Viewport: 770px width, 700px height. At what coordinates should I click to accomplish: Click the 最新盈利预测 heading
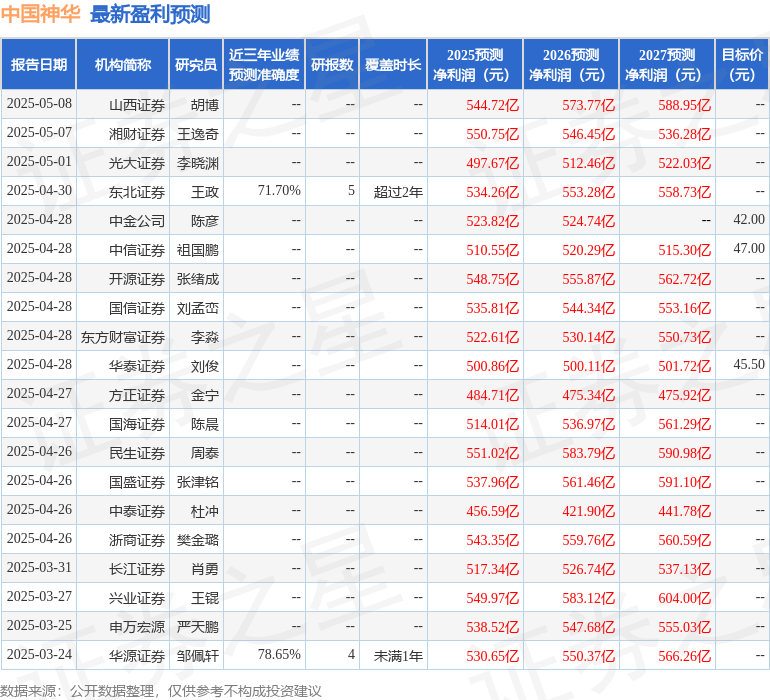tap(150, 14)
